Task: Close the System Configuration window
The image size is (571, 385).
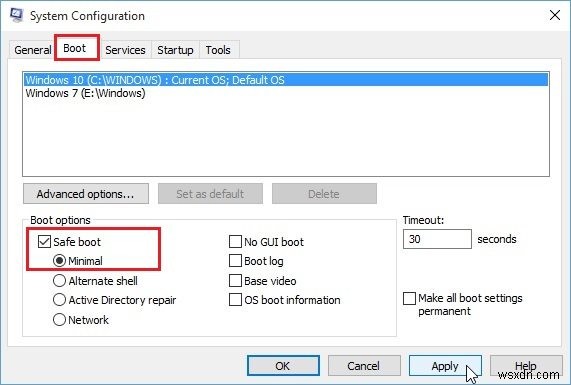Action: click(x=555, y=15)
